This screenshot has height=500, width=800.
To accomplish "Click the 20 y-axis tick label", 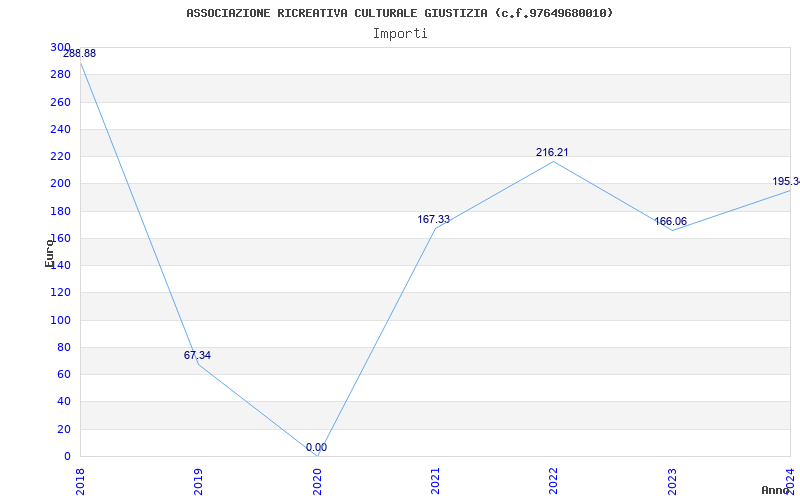I will 63,430.
